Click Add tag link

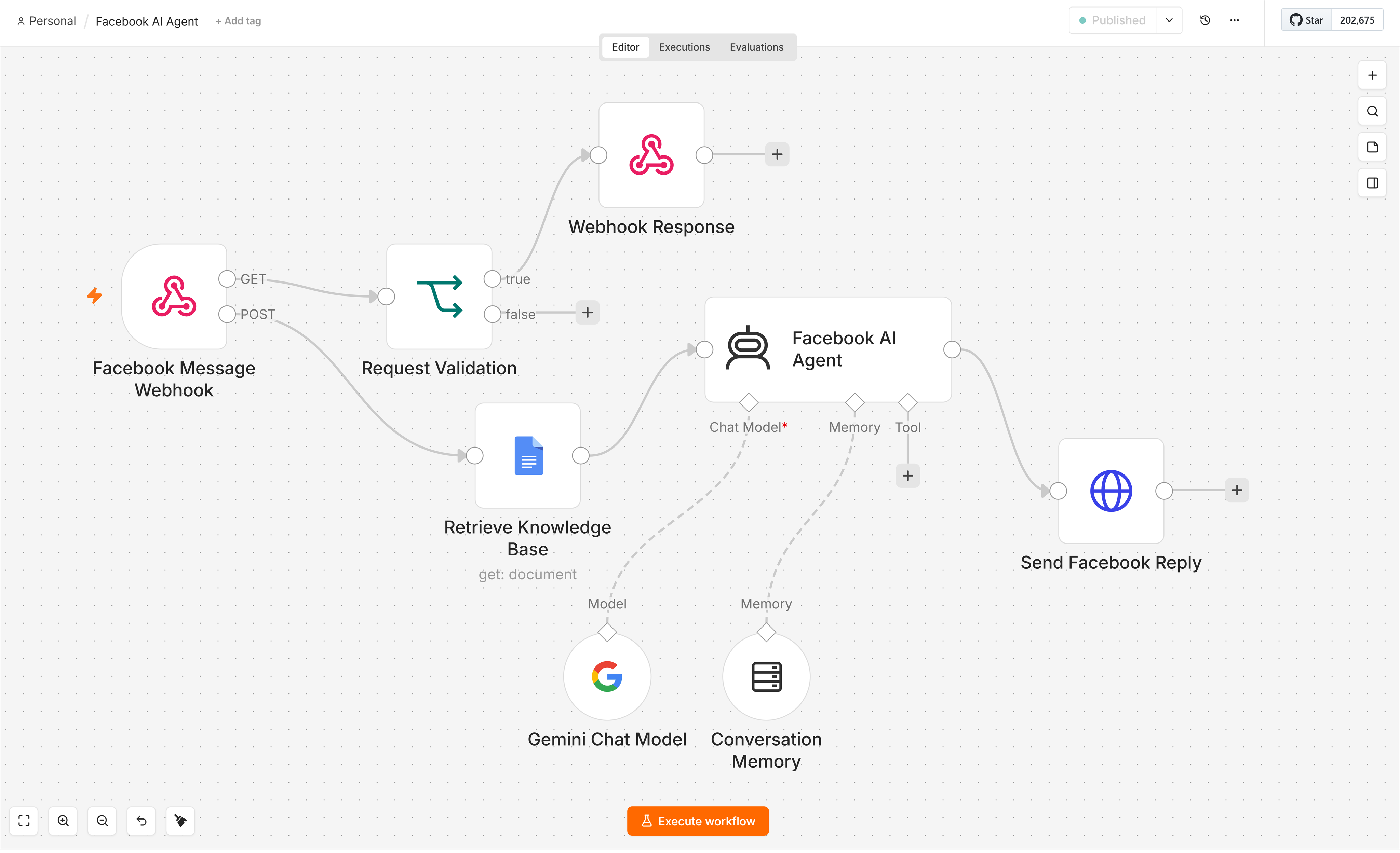tap(238, 21)
